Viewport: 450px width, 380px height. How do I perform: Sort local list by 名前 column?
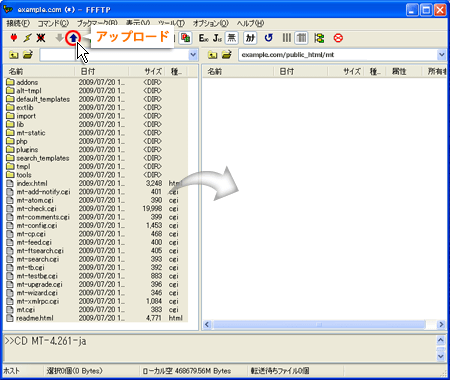(x=39, y=71)
